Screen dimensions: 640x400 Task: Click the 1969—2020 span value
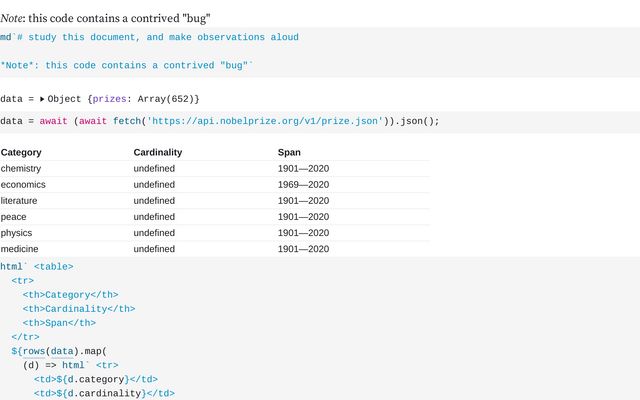(303, 184)
